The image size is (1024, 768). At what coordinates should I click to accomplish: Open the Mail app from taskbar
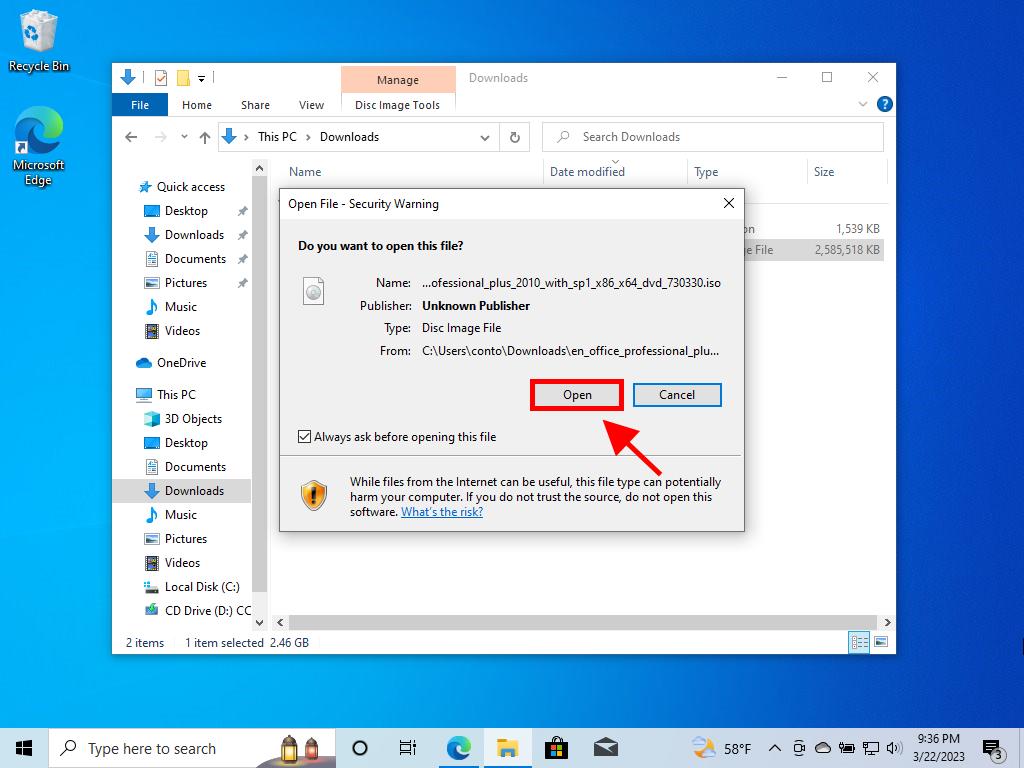(x=605, y=748)
